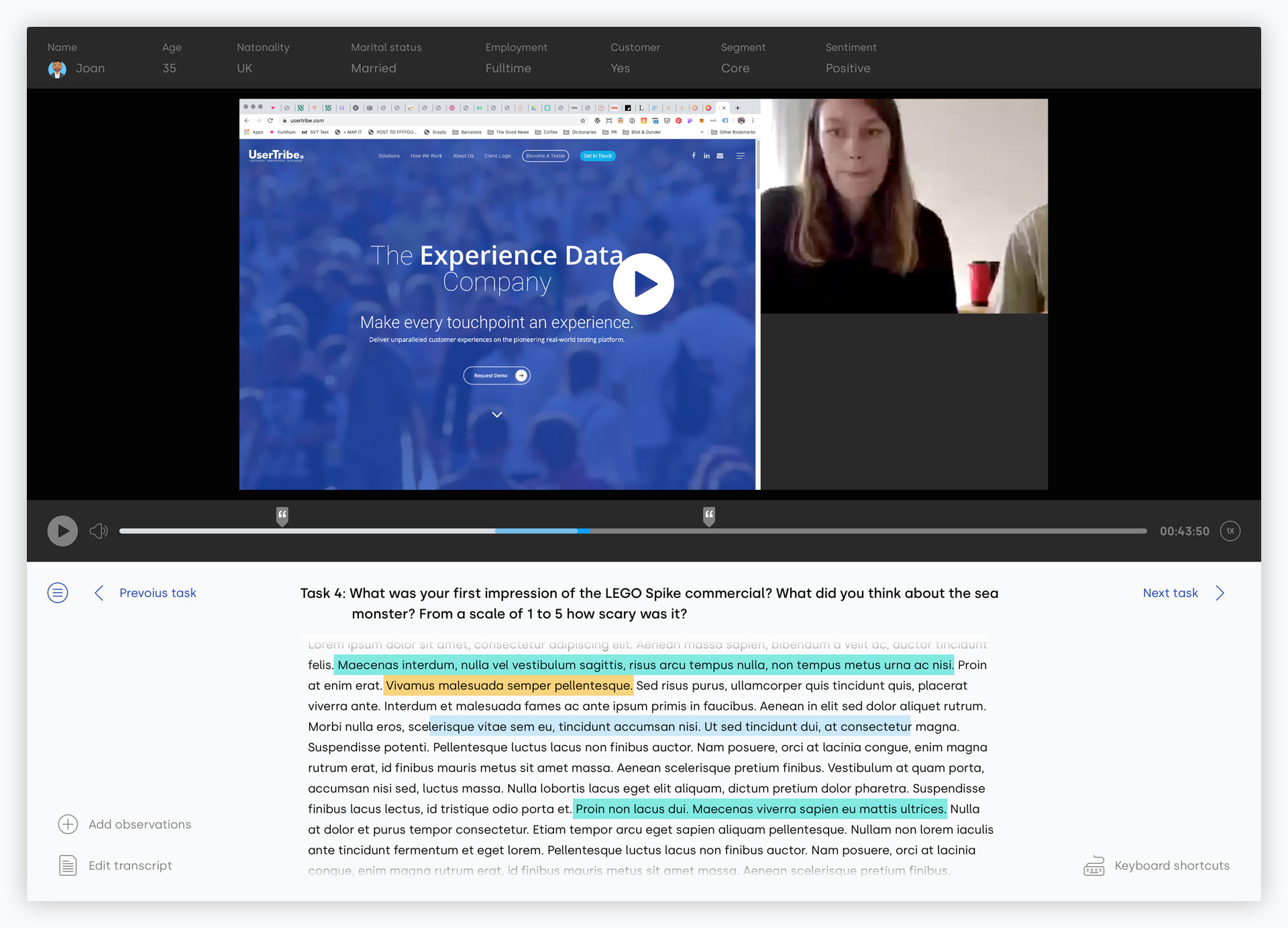Go to Next task

(x=1170, y=593)
